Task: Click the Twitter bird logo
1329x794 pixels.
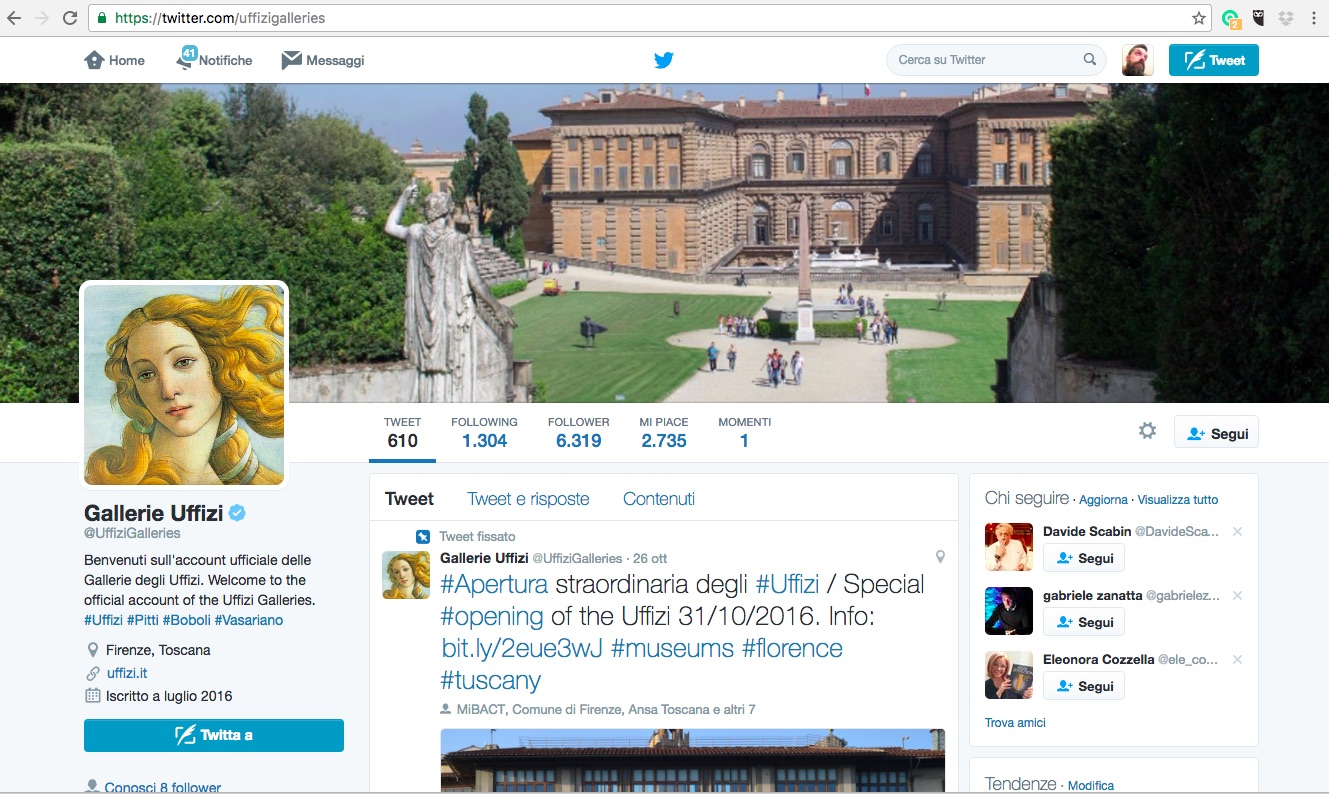Action: pyautogui.click(x=664, y=60)
